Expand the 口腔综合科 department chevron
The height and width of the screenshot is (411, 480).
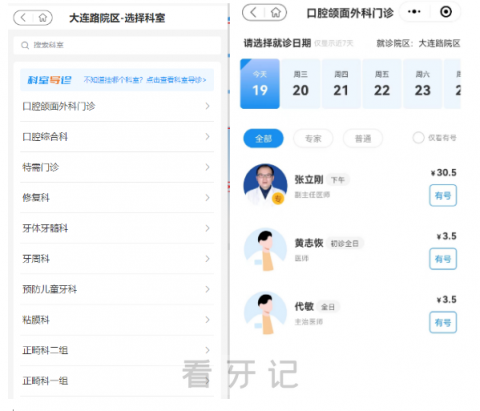[207, 137]
